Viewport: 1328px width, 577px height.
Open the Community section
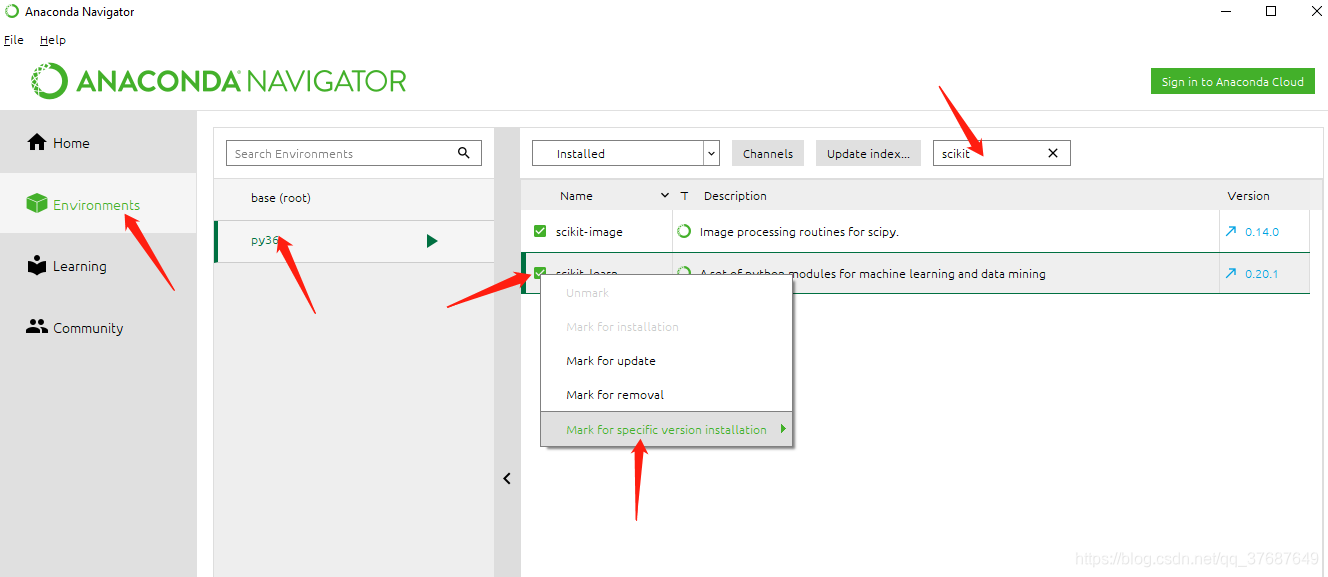tap(98, 328)
